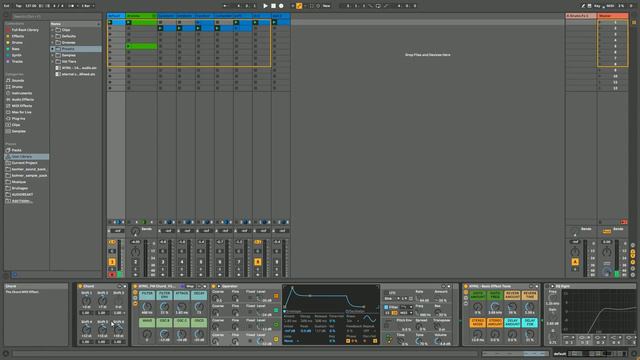
Task: Select the first EQ Eight band filter type
Action: (568, 338)
